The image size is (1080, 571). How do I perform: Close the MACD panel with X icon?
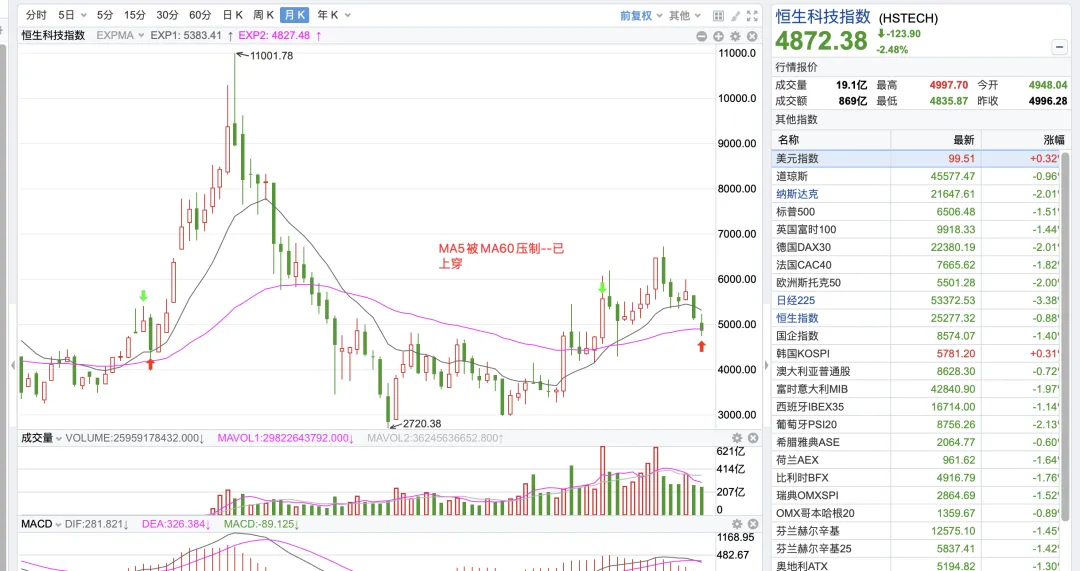[x=753, y=524]
